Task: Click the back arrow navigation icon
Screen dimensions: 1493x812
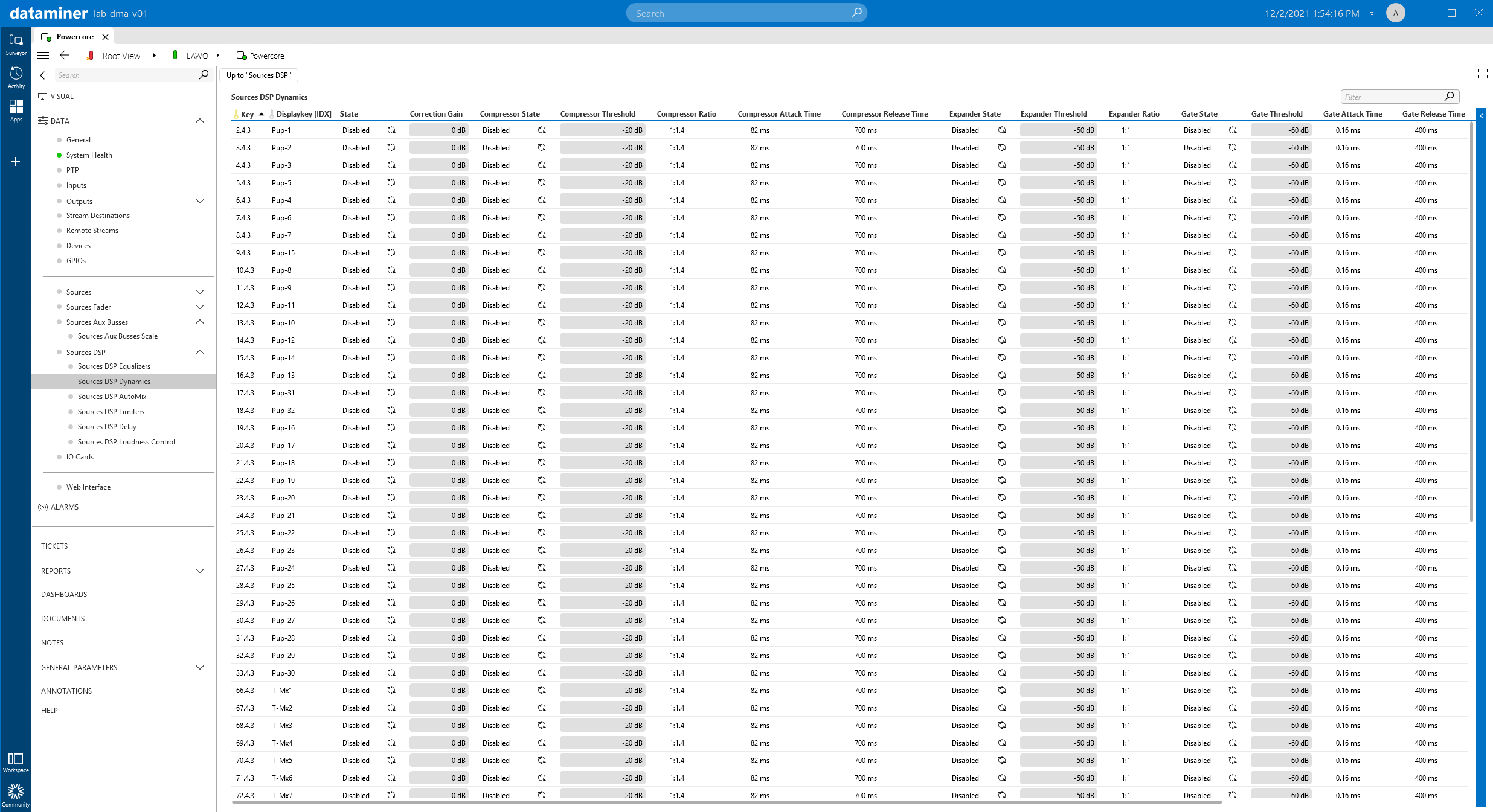Action: coord(65,55)
